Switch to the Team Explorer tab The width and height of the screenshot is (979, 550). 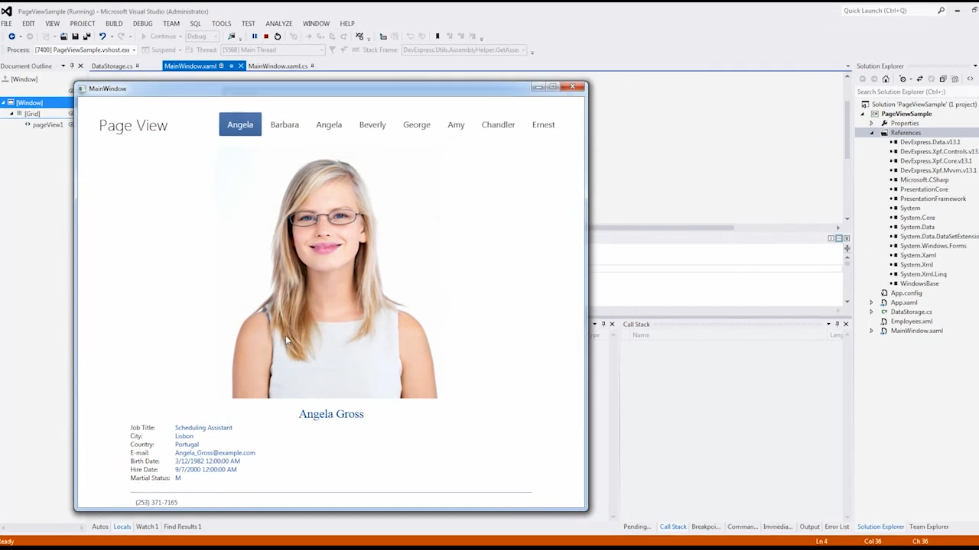point(928,527)
